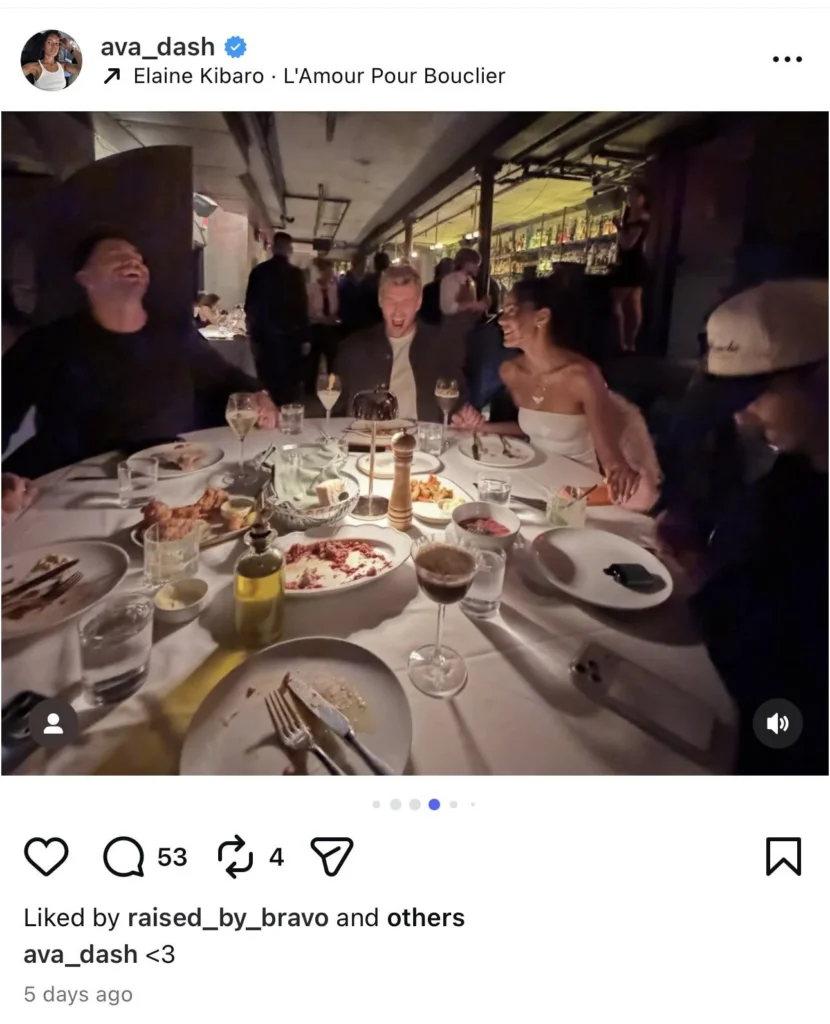Select the active blue carousel dot

pos(434,804)
